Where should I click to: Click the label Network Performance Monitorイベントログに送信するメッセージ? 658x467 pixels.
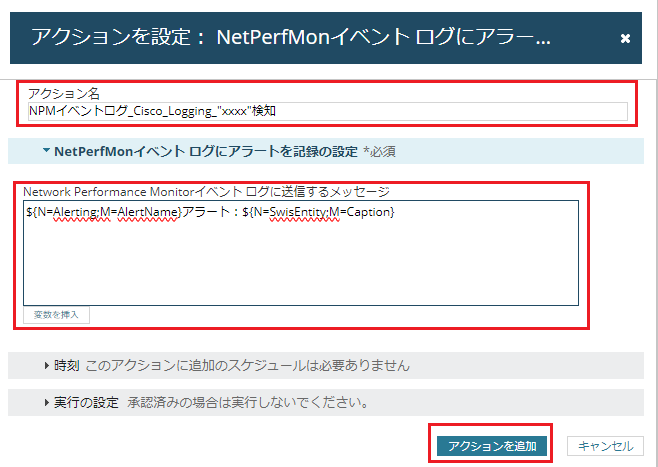coord(206,192)
